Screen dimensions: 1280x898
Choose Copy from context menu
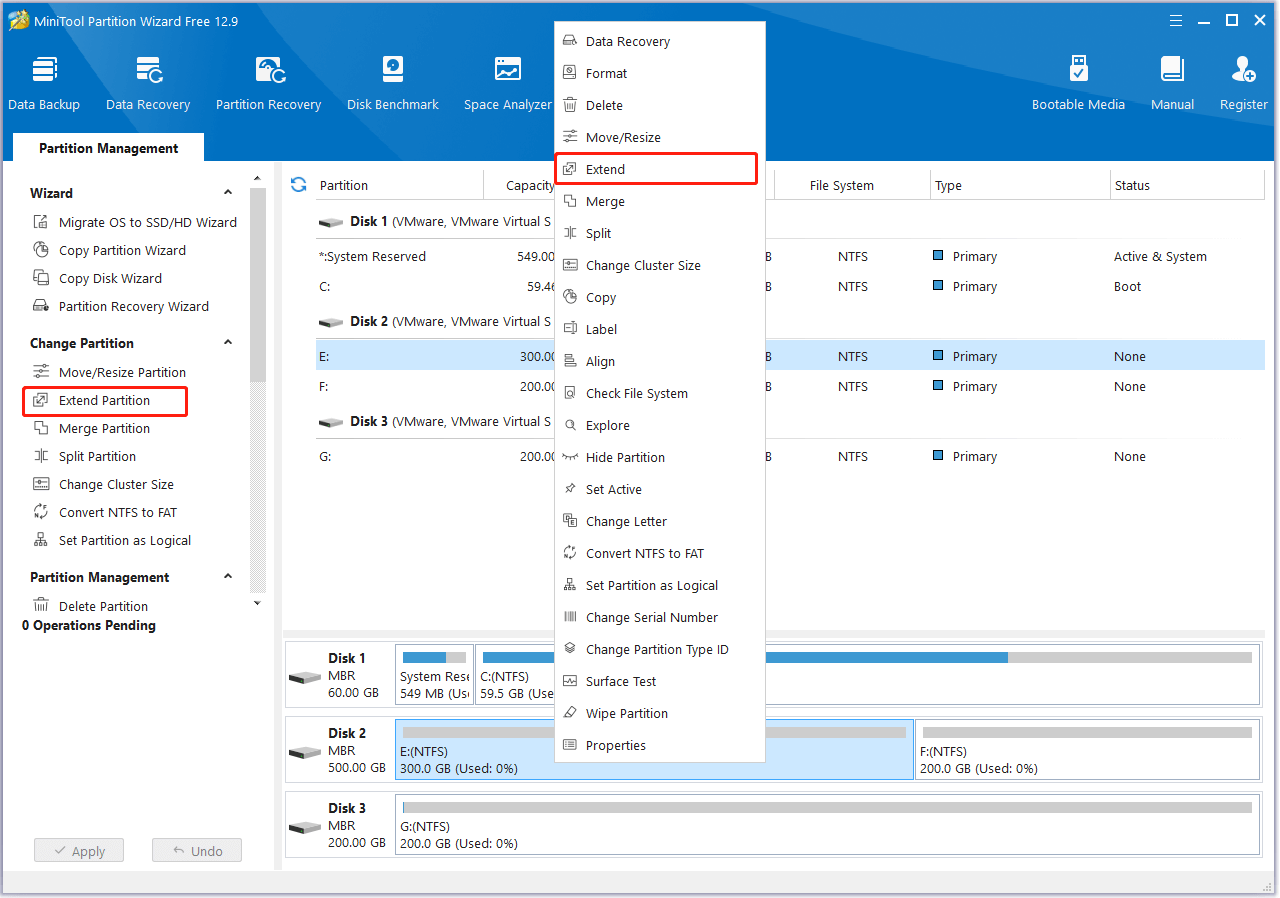[x=660, y=298]
